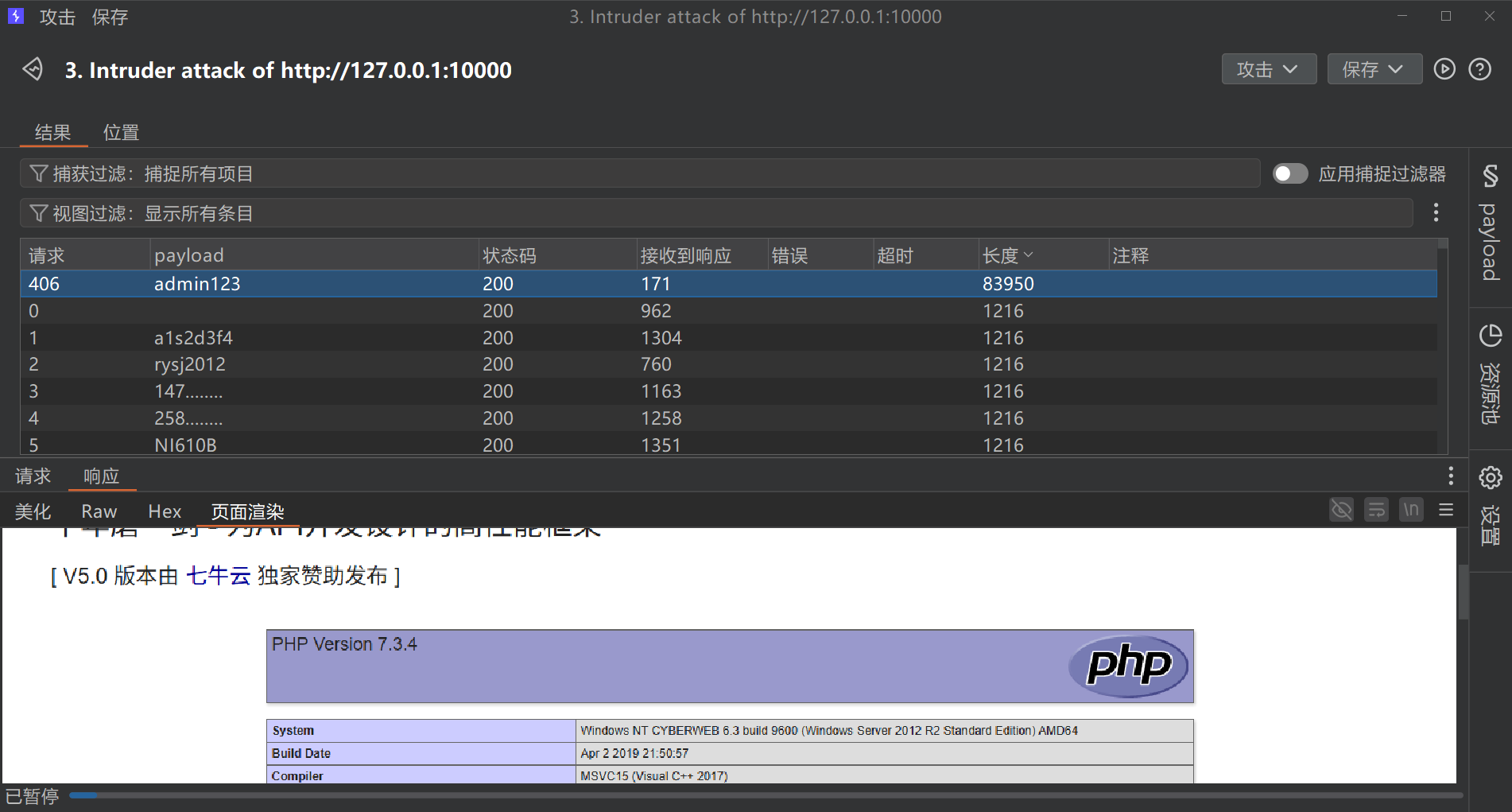Open help via the question mark icon
The height and width of the screenshot is (812, 1512).
pyautogui.click(x=1479, y=69)
